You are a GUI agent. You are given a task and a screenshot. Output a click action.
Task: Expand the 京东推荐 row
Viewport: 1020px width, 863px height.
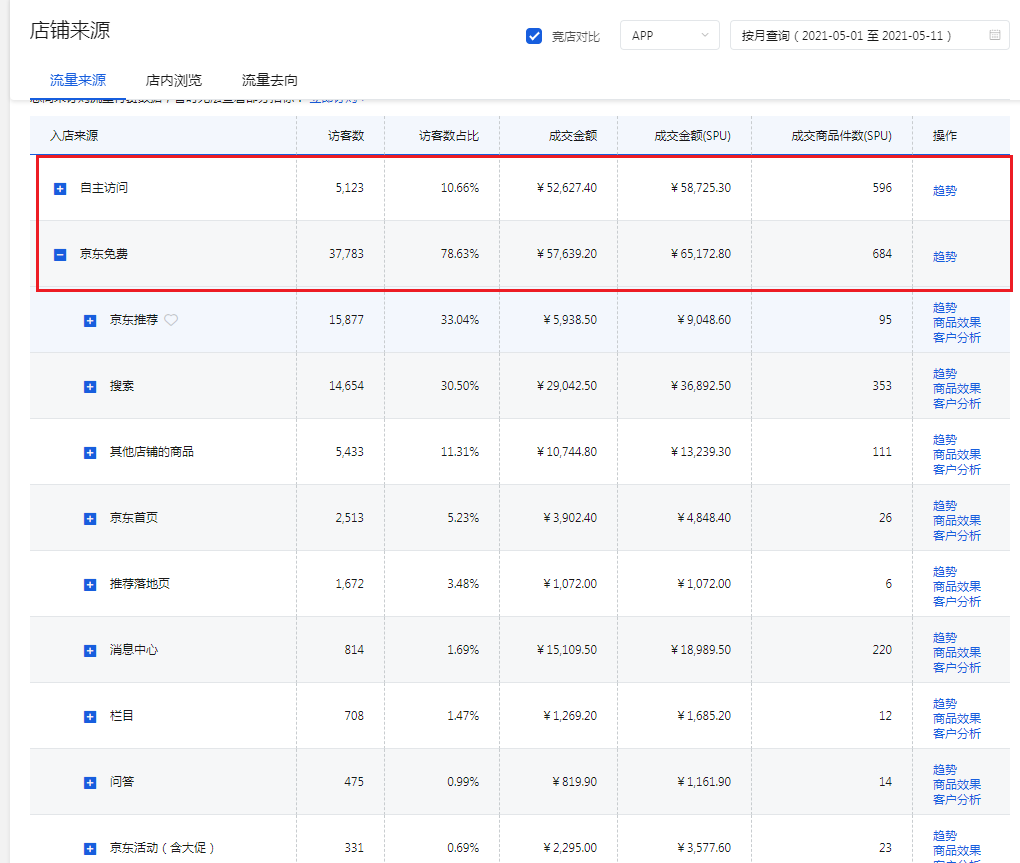coord(90,321)
